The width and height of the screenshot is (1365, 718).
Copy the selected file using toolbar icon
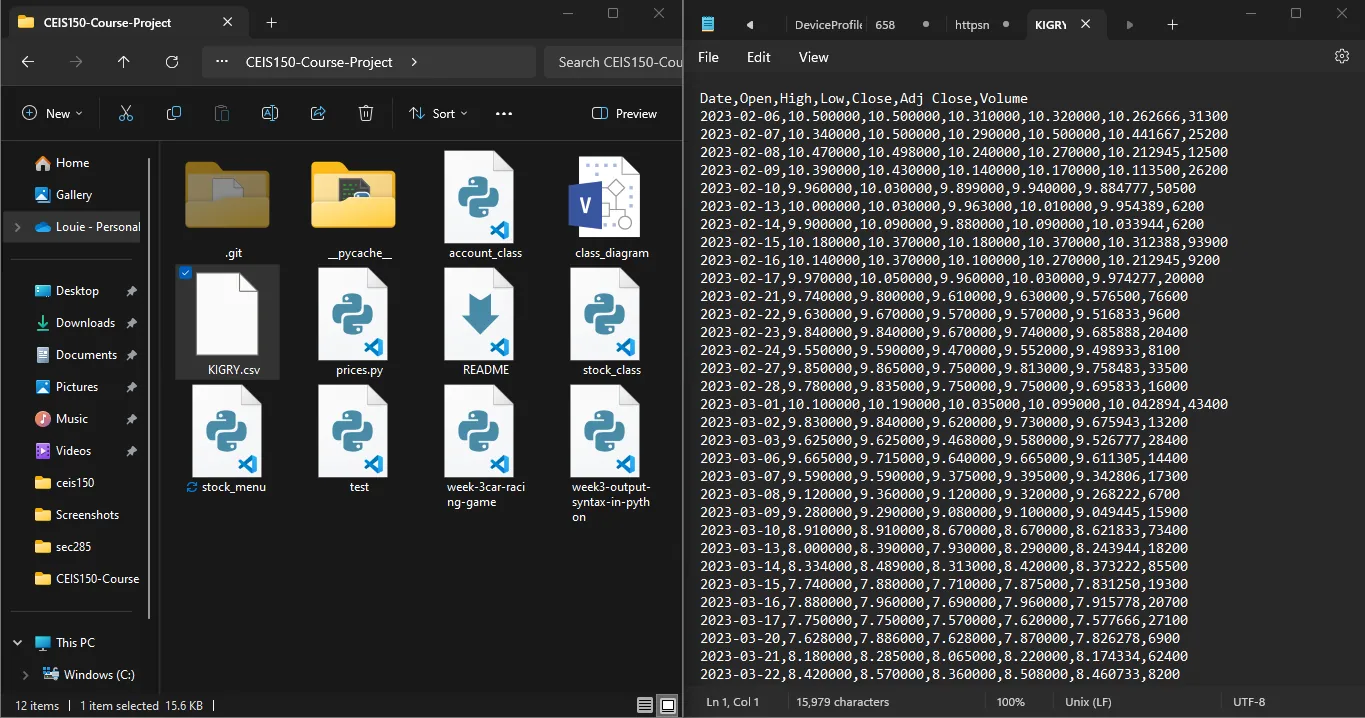174,114
